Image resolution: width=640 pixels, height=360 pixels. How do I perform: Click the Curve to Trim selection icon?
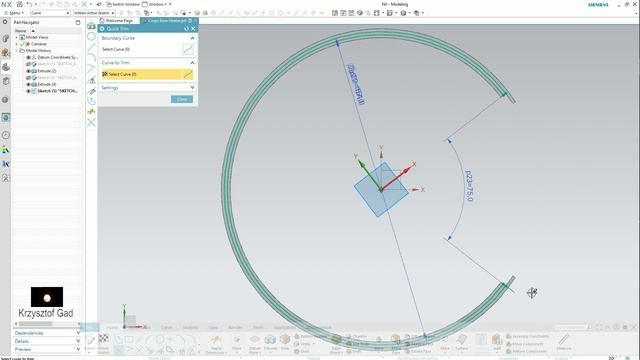pos(188,74)
